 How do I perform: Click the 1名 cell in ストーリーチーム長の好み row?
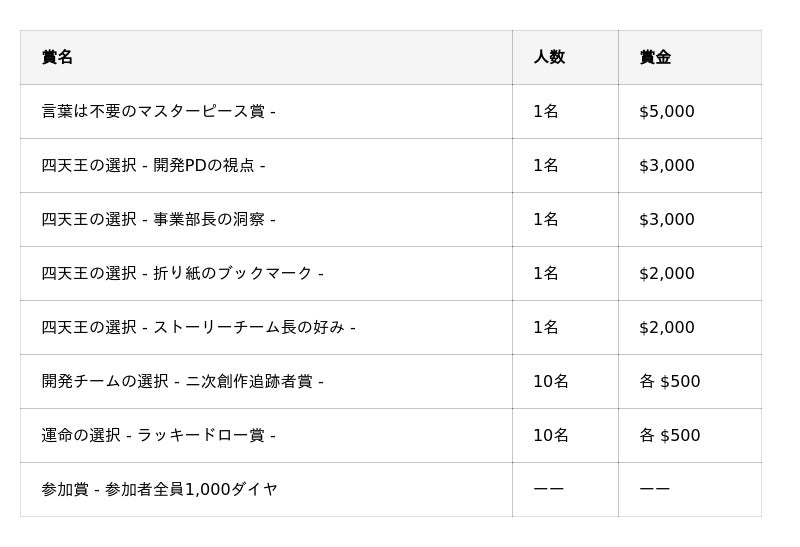[545, 327]
